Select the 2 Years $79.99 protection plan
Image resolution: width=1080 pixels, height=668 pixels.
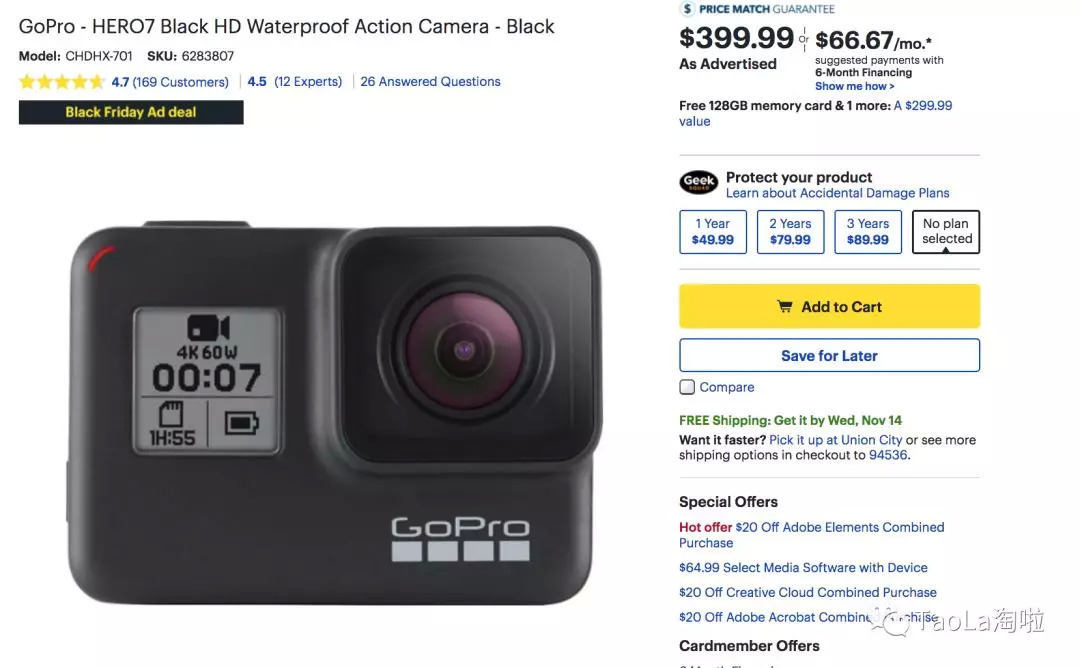click(790, 232)
